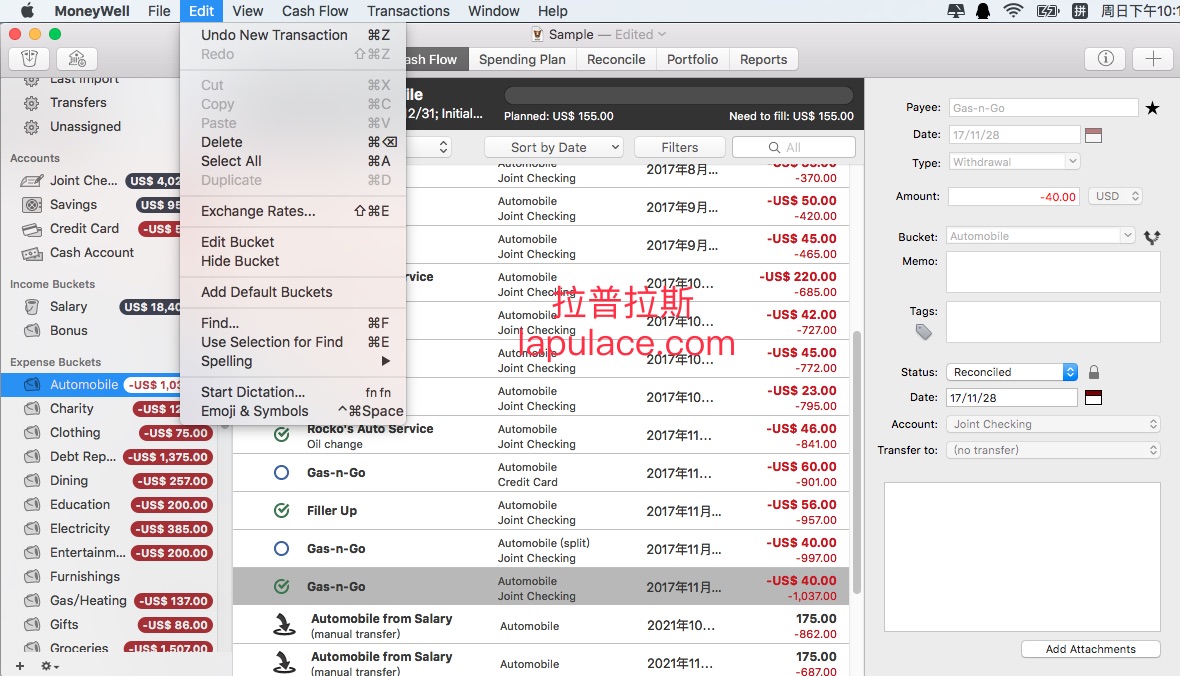
Task: Choose Find… in the Edit menu
Action: point(293,323)
